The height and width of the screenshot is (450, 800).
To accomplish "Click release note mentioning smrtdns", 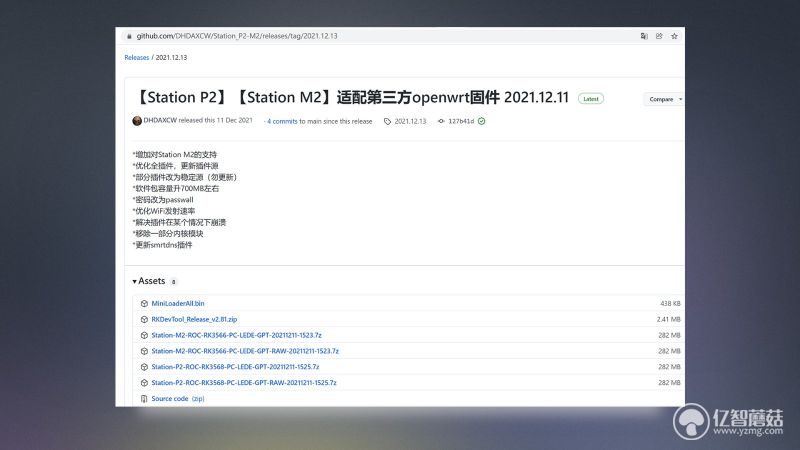I will [x=162, y=245].
